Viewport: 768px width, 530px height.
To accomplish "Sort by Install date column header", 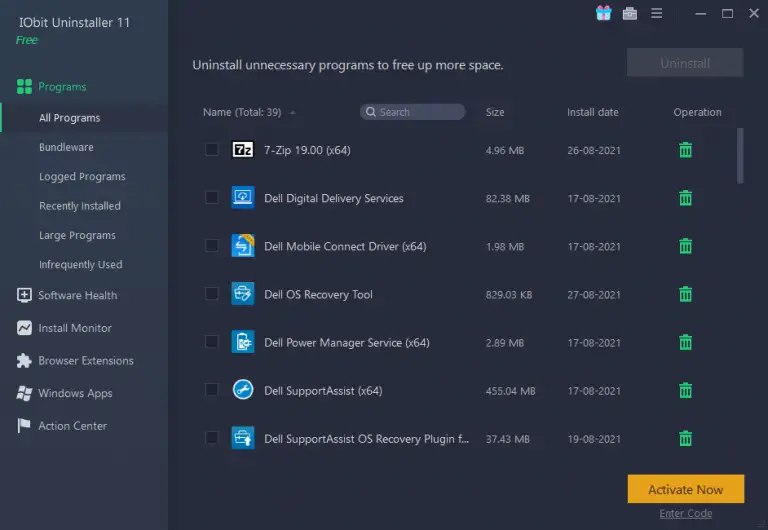I will [x=593, y=112].
